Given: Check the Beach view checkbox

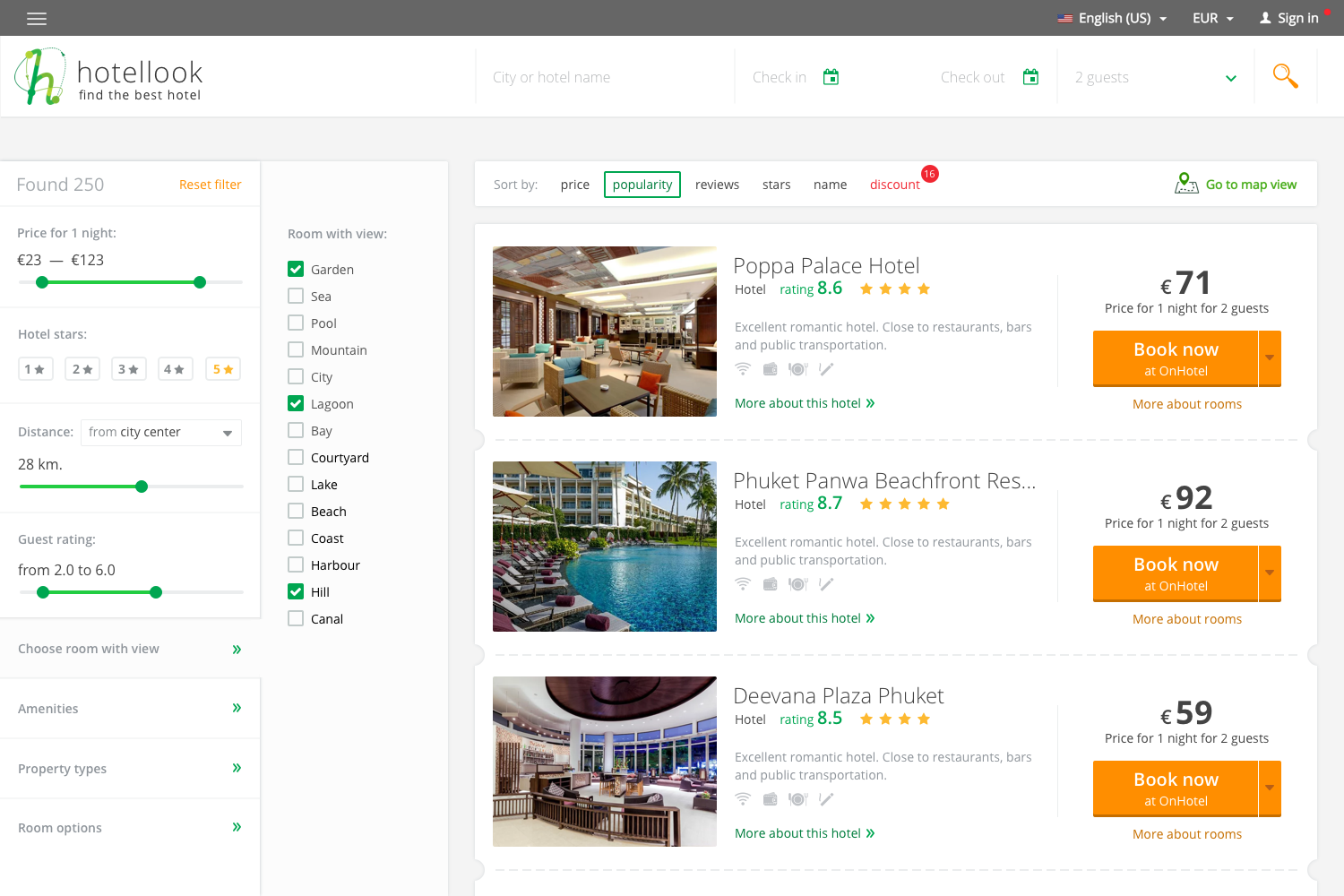Looking at the screenshot, I should click(296, 511).
